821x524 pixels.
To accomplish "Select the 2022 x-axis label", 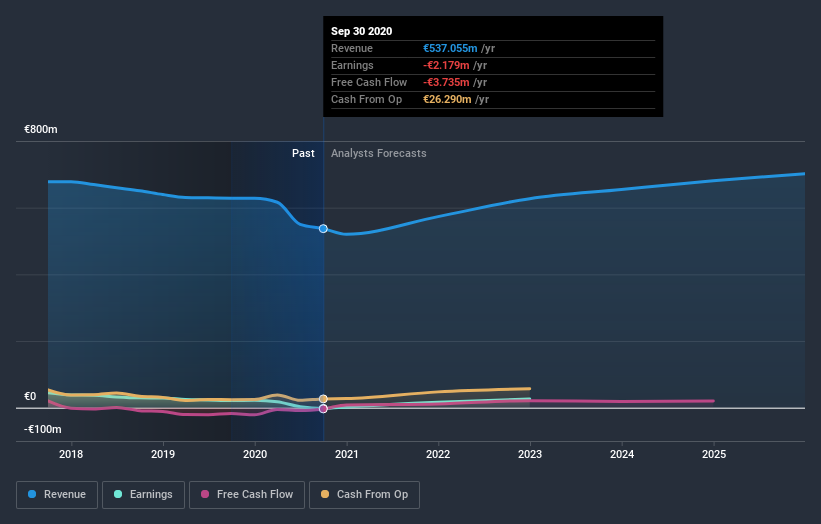I will pyautogui.click(x=438, y=454).
